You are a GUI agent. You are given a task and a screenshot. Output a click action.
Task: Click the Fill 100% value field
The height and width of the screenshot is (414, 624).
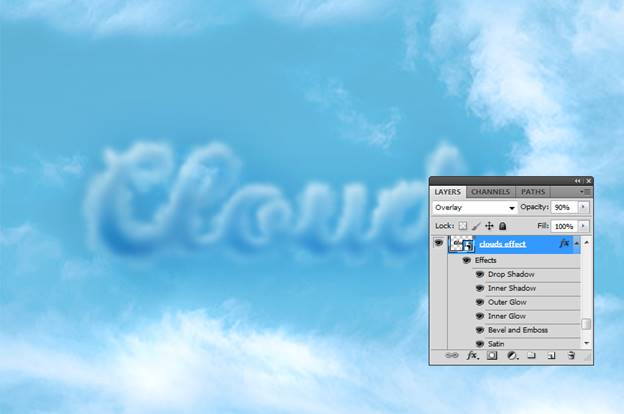pos(565,226)
